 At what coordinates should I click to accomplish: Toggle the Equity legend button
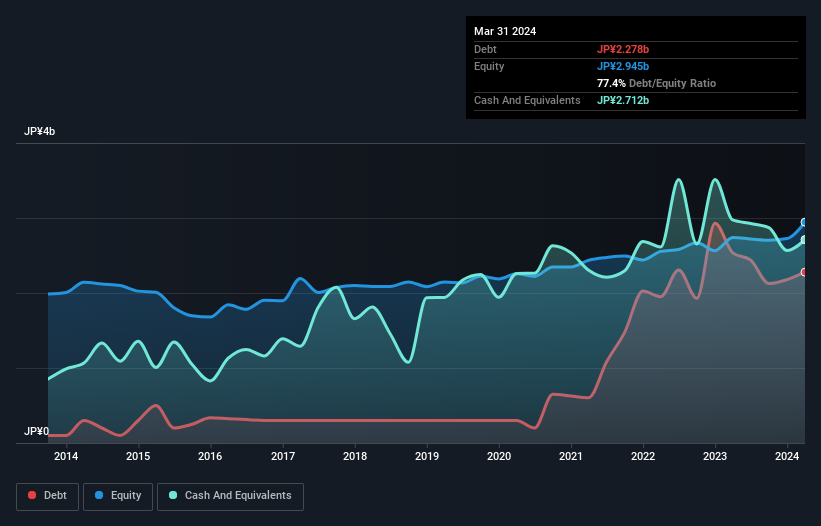click(118, 495)
